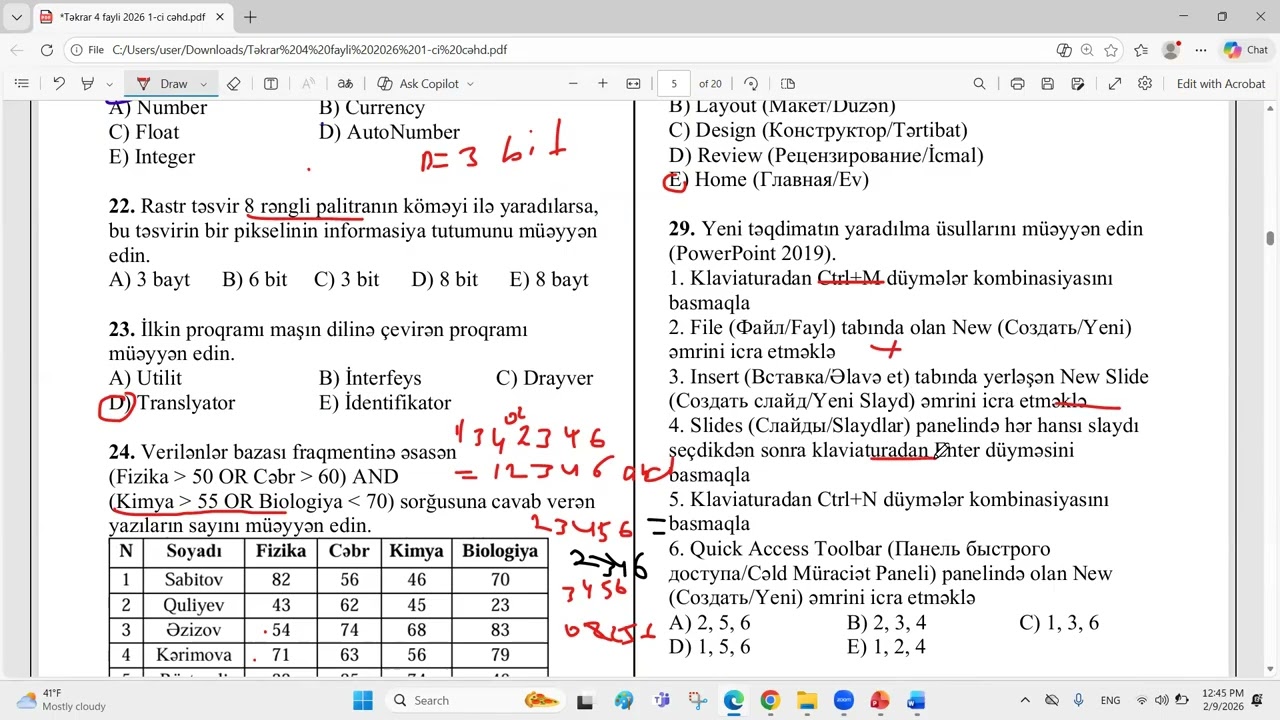Print the PDF document

[1018, 84]
